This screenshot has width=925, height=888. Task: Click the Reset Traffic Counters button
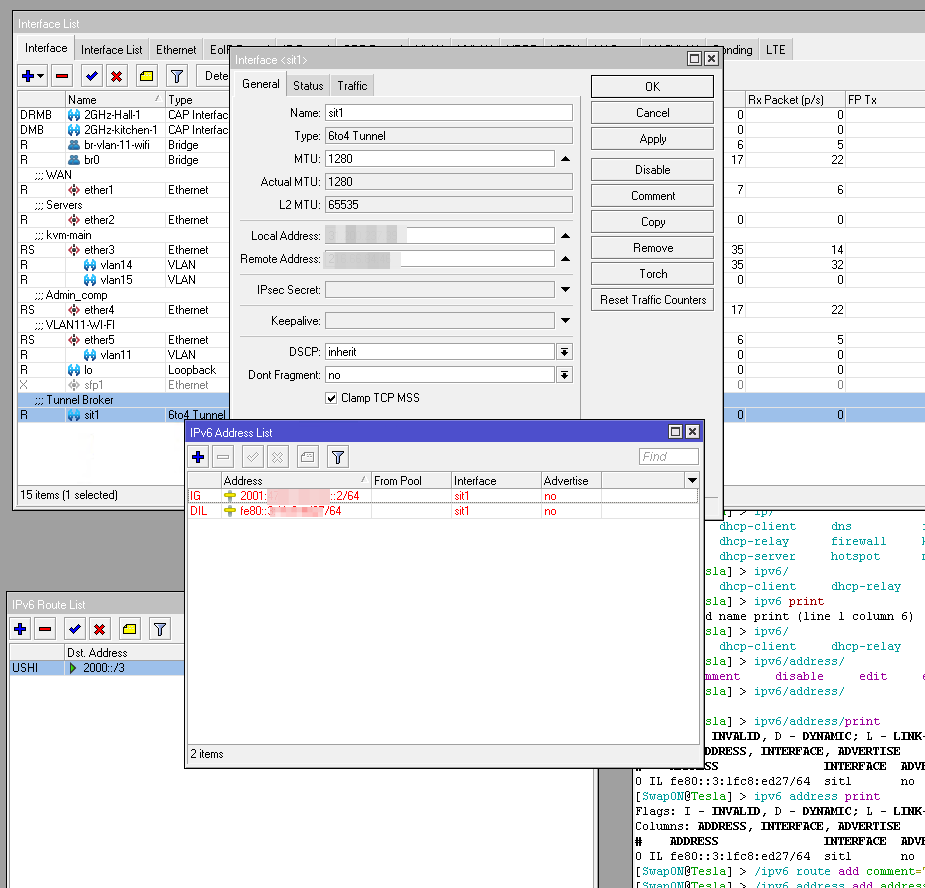(x=652, y=300)
